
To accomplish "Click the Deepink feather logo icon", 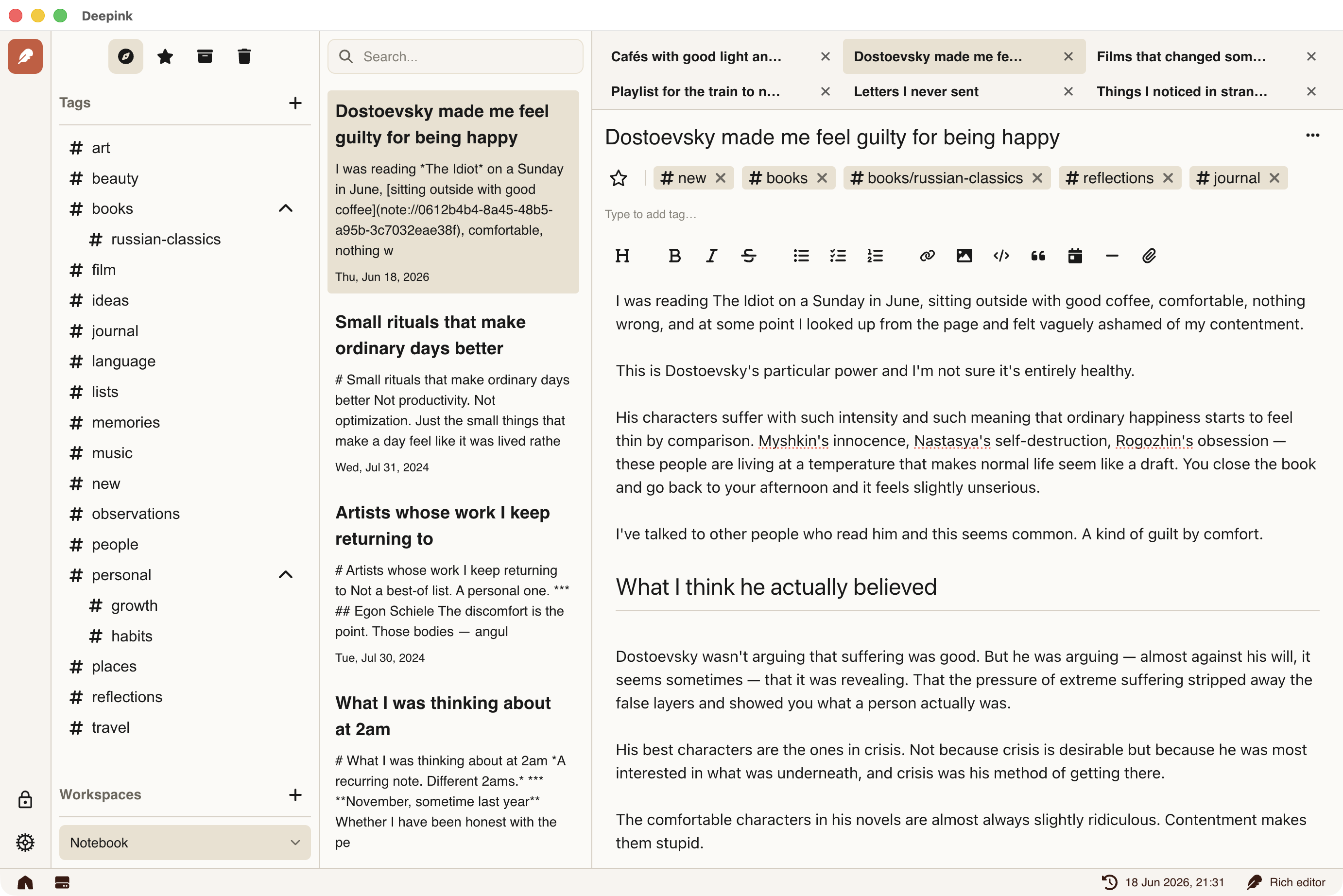I will tap(25, 56).
